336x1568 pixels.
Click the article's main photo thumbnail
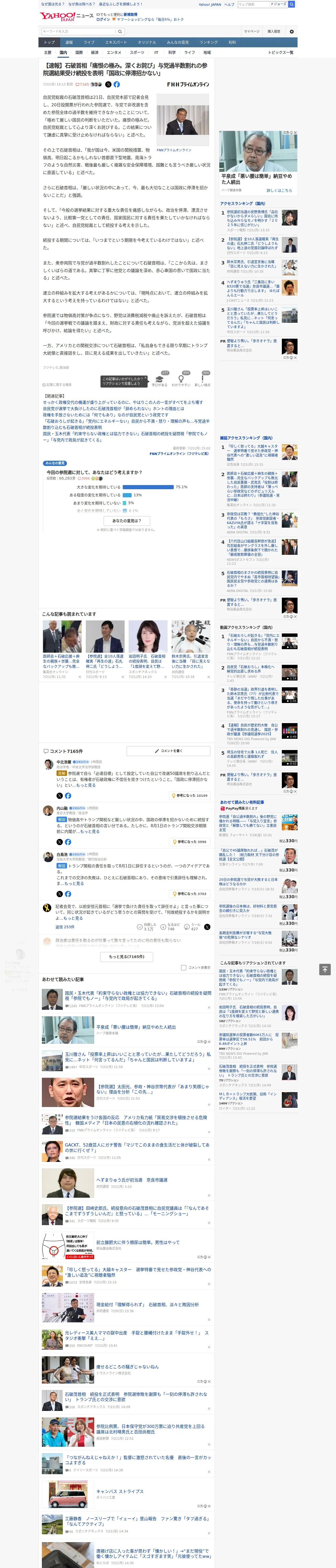(x=183, y=120)
